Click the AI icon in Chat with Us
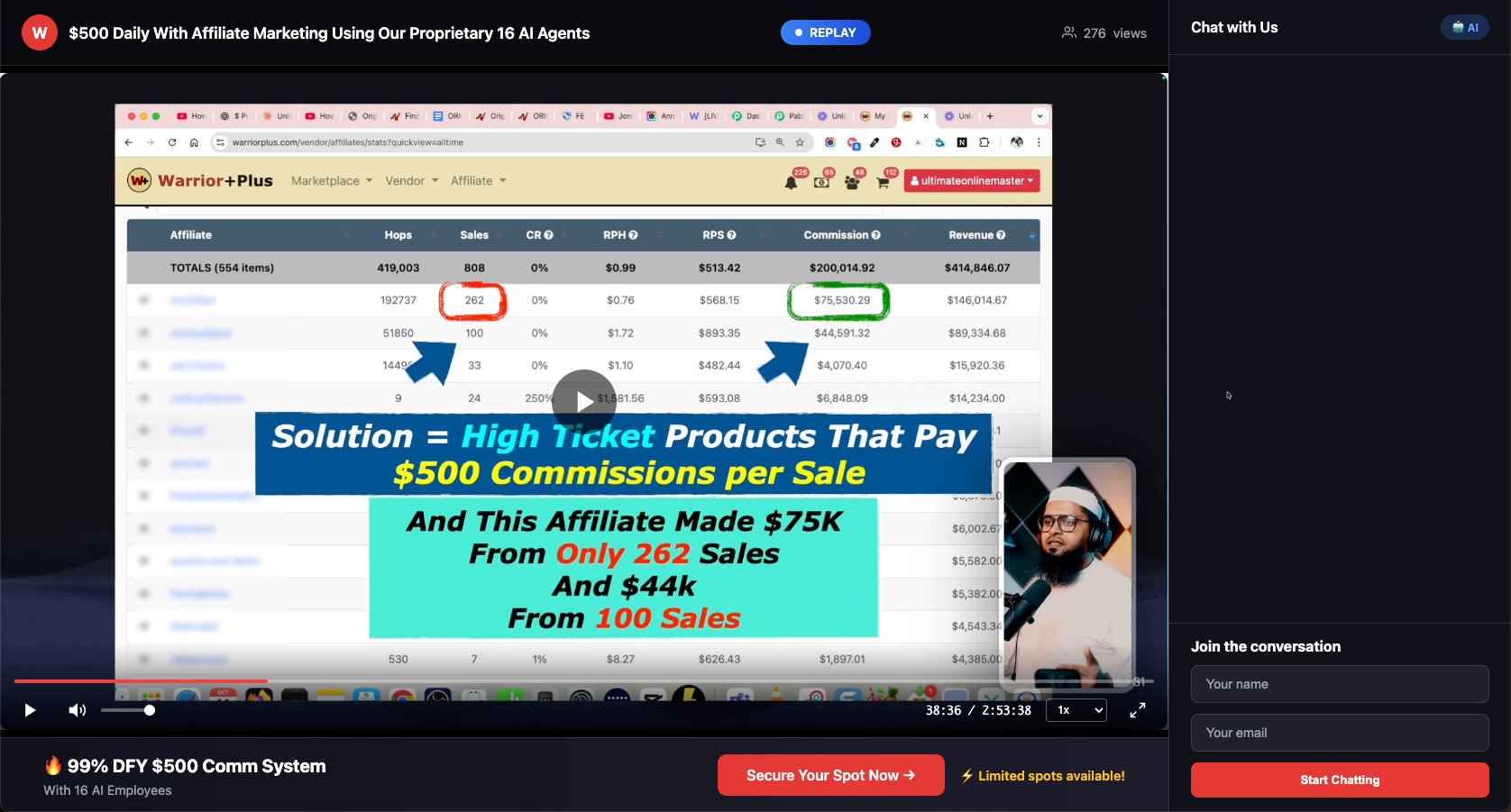This screenshot has height=812, width=1511. tap(1464, 27)
